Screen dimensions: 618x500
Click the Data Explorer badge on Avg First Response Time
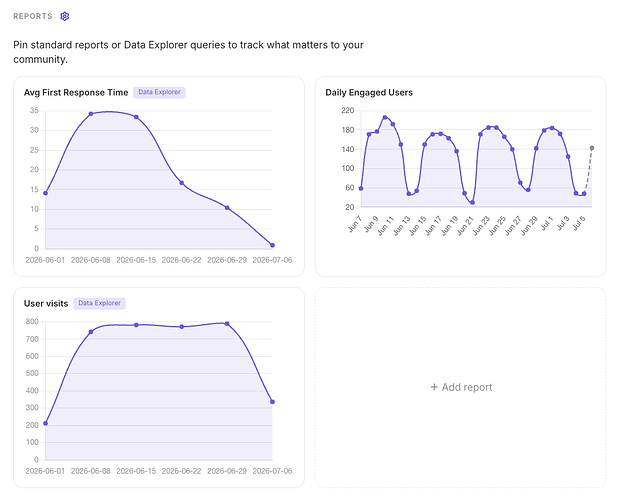159,92
